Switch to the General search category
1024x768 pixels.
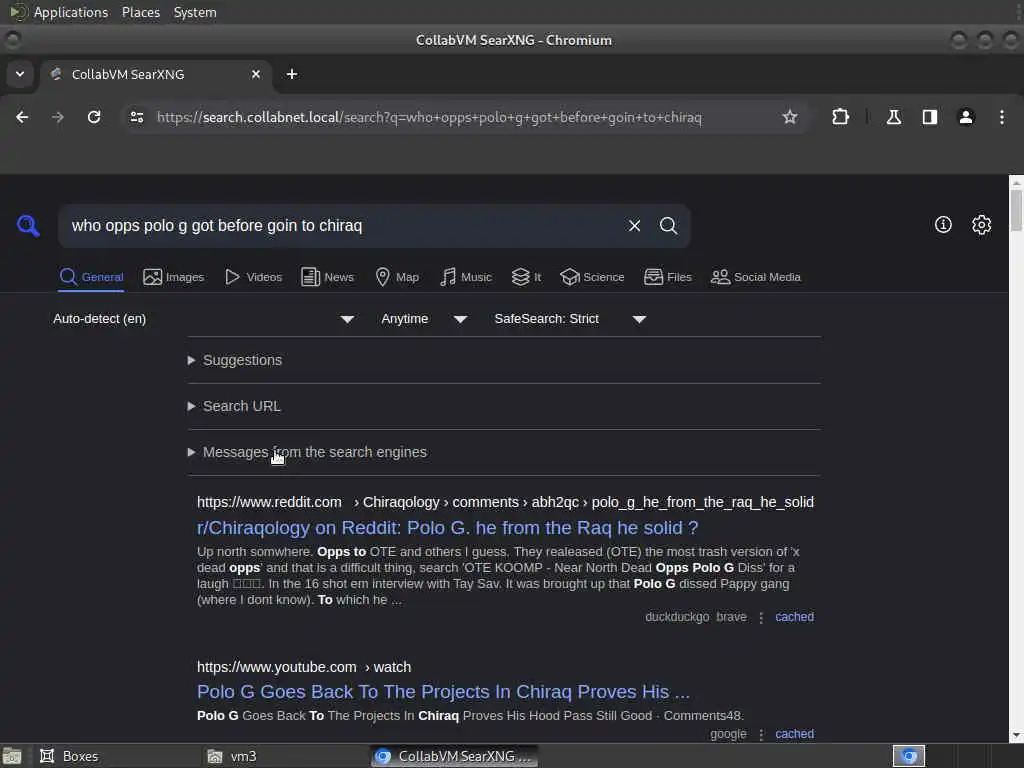91,277
